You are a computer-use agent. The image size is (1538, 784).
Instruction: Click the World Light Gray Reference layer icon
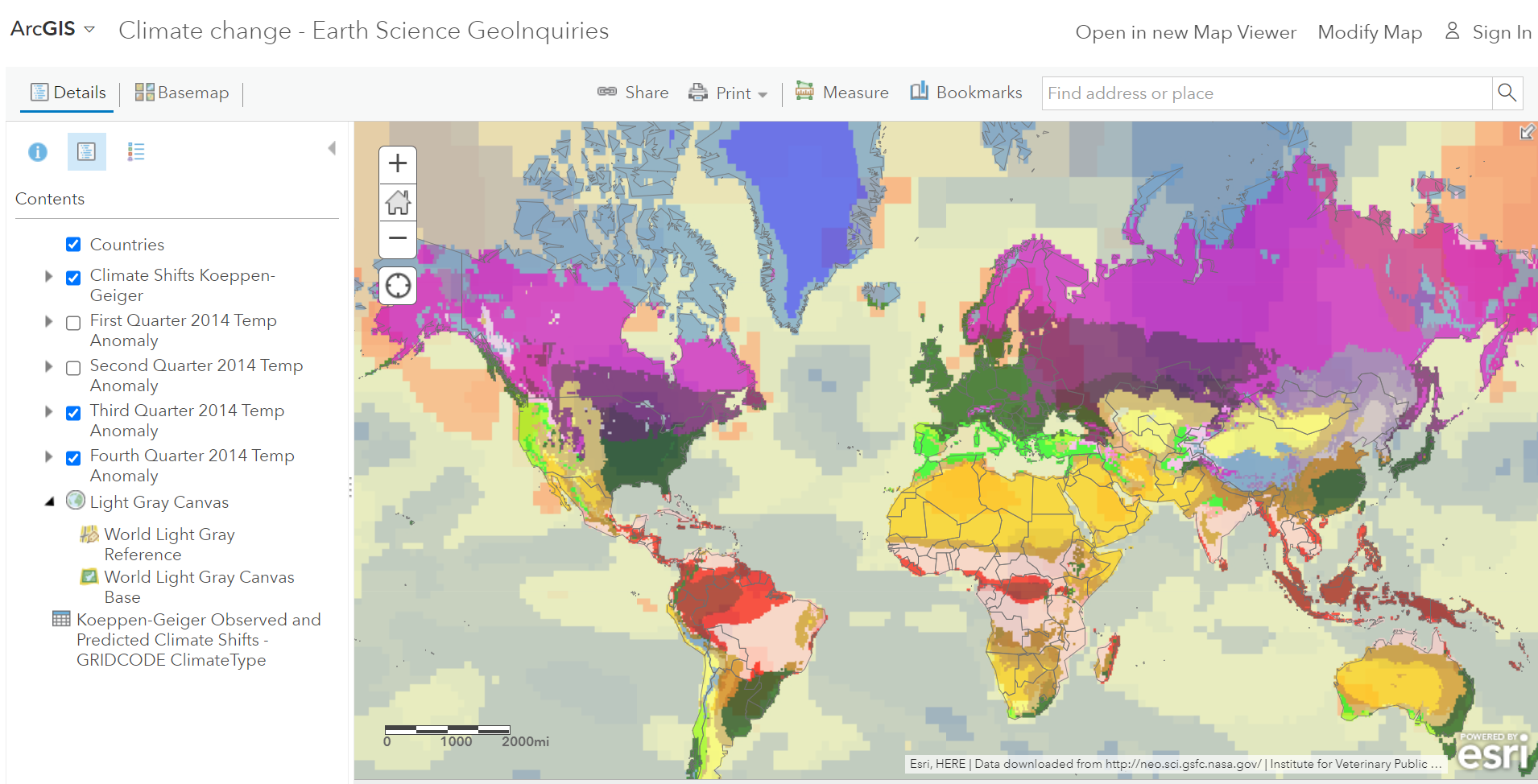pos(89,534)
